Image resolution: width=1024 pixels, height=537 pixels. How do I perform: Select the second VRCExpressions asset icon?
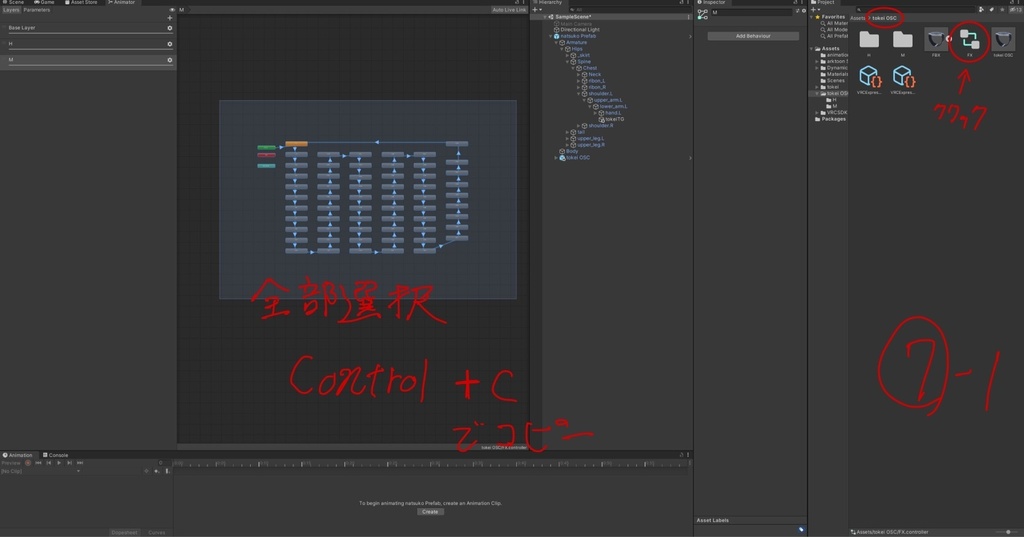pyautogui.click(x=903, y=76)
